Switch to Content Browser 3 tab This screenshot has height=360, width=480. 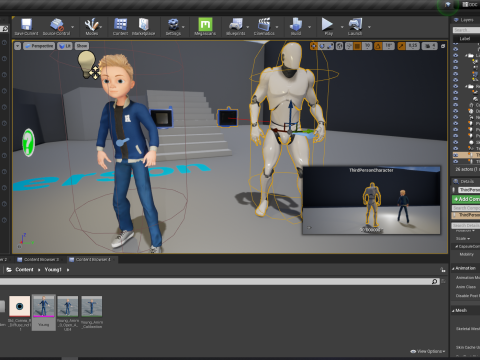(38, 259)
